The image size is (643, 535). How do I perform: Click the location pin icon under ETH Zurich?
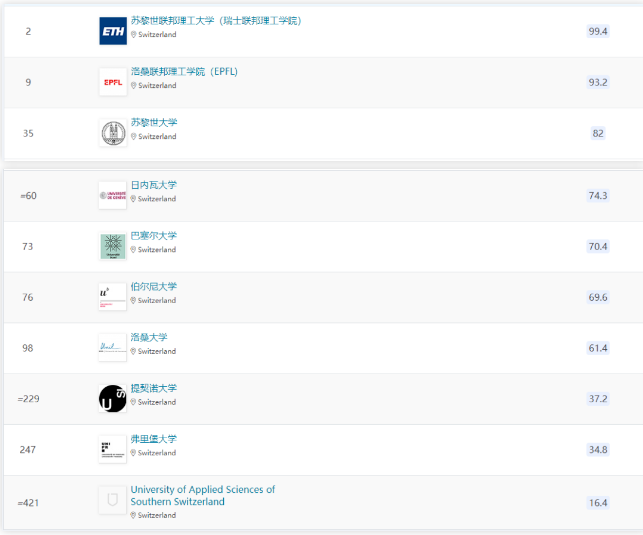pyautogui.click(x=134, y=35)
